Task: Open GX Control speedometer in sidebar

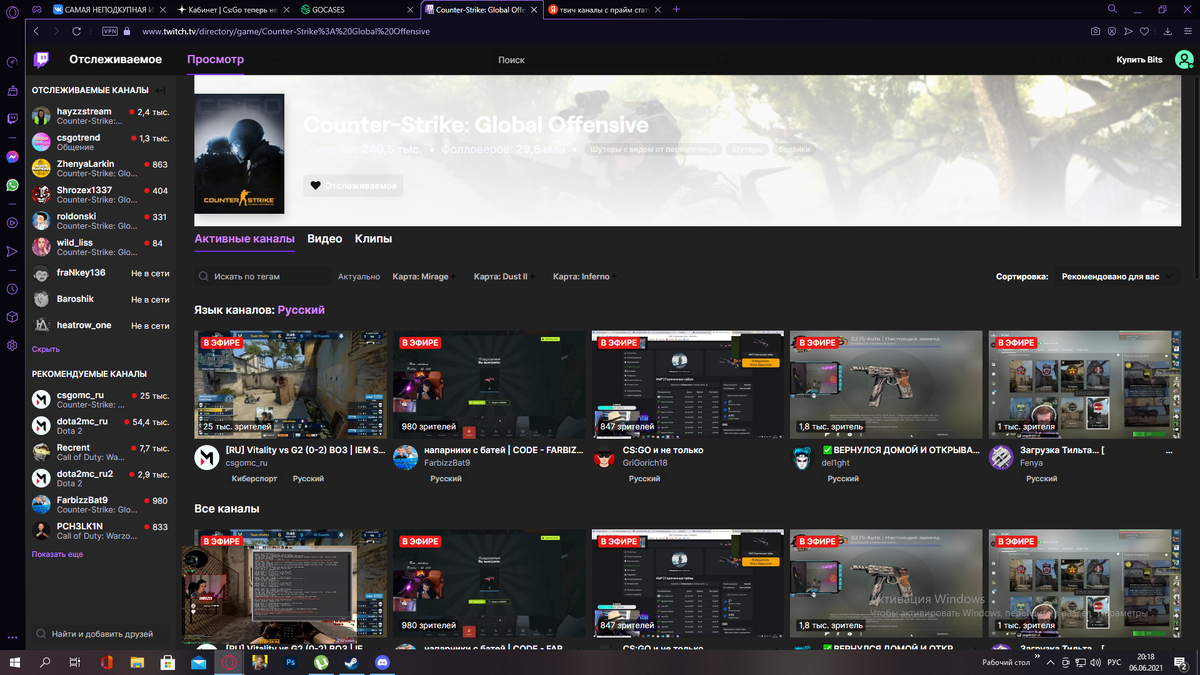Action: click(12, 62)
